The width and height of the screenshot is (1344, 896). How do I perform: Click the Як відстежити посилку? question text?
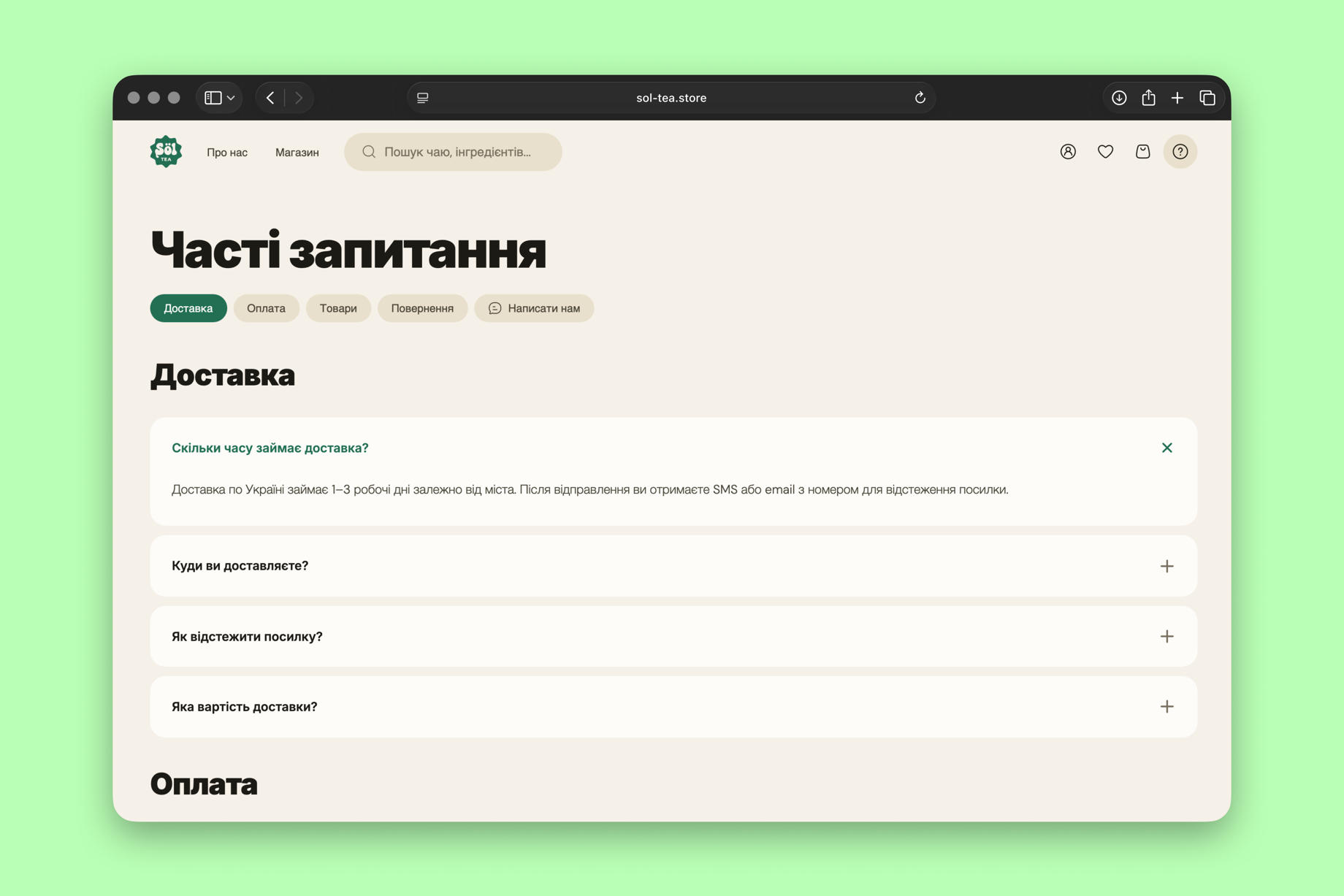click(247, 637)
